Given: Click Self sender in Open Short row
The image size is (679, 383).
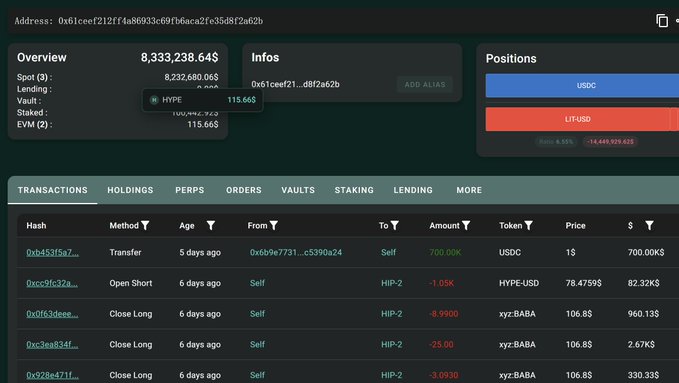Looking at the screenshot, I should pyautogui.click(x=257, y=283).
